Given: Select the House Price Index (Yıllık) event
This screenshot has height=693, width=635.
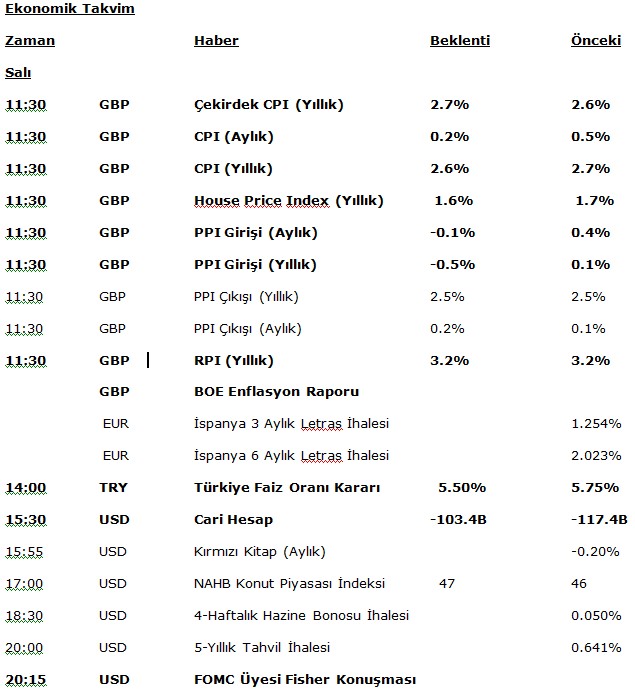Looking at the screenshot, I should [x=288, y=201].
